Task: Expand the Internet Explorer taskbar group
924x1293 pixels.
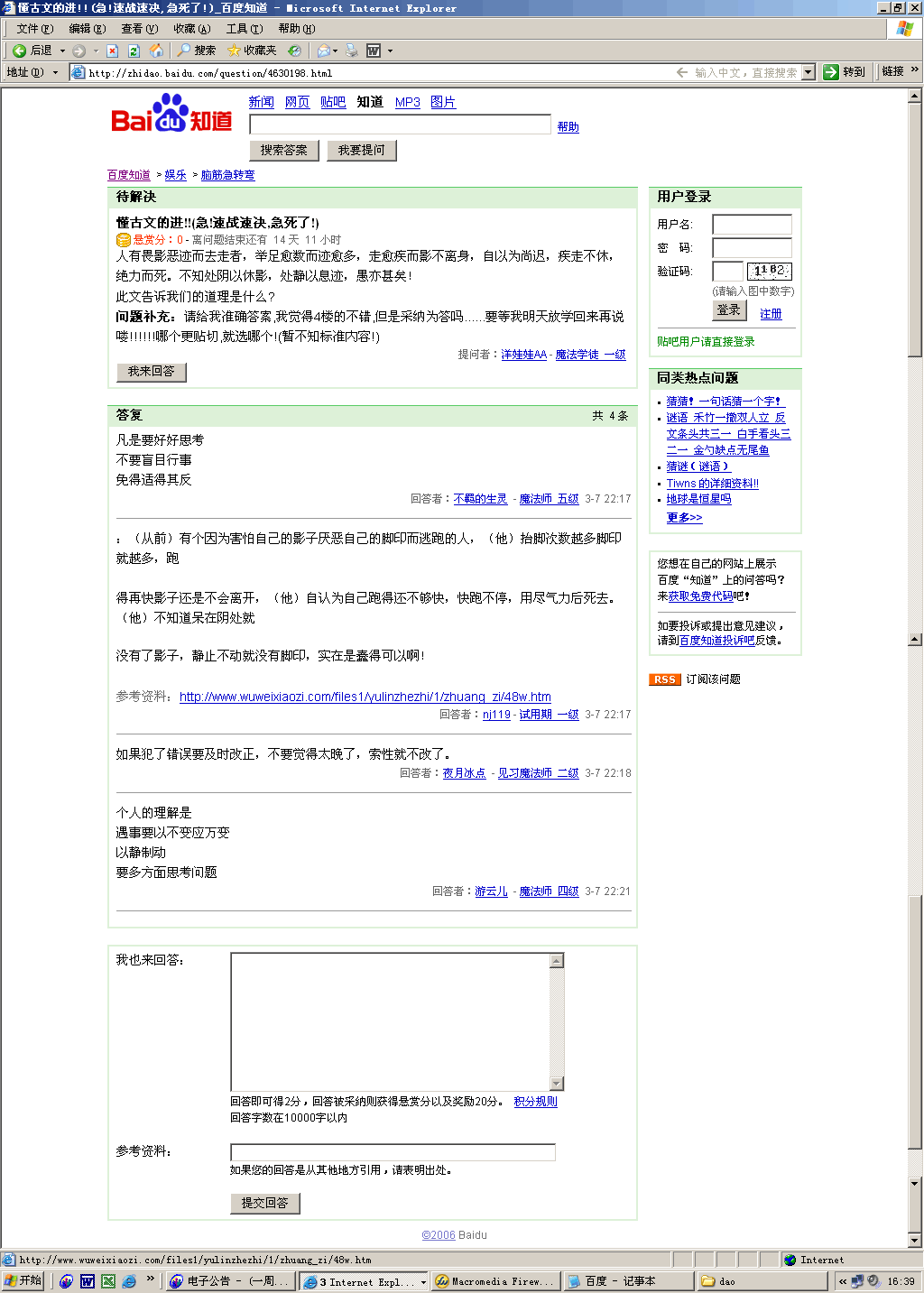Action: (x=423, y=1281)
